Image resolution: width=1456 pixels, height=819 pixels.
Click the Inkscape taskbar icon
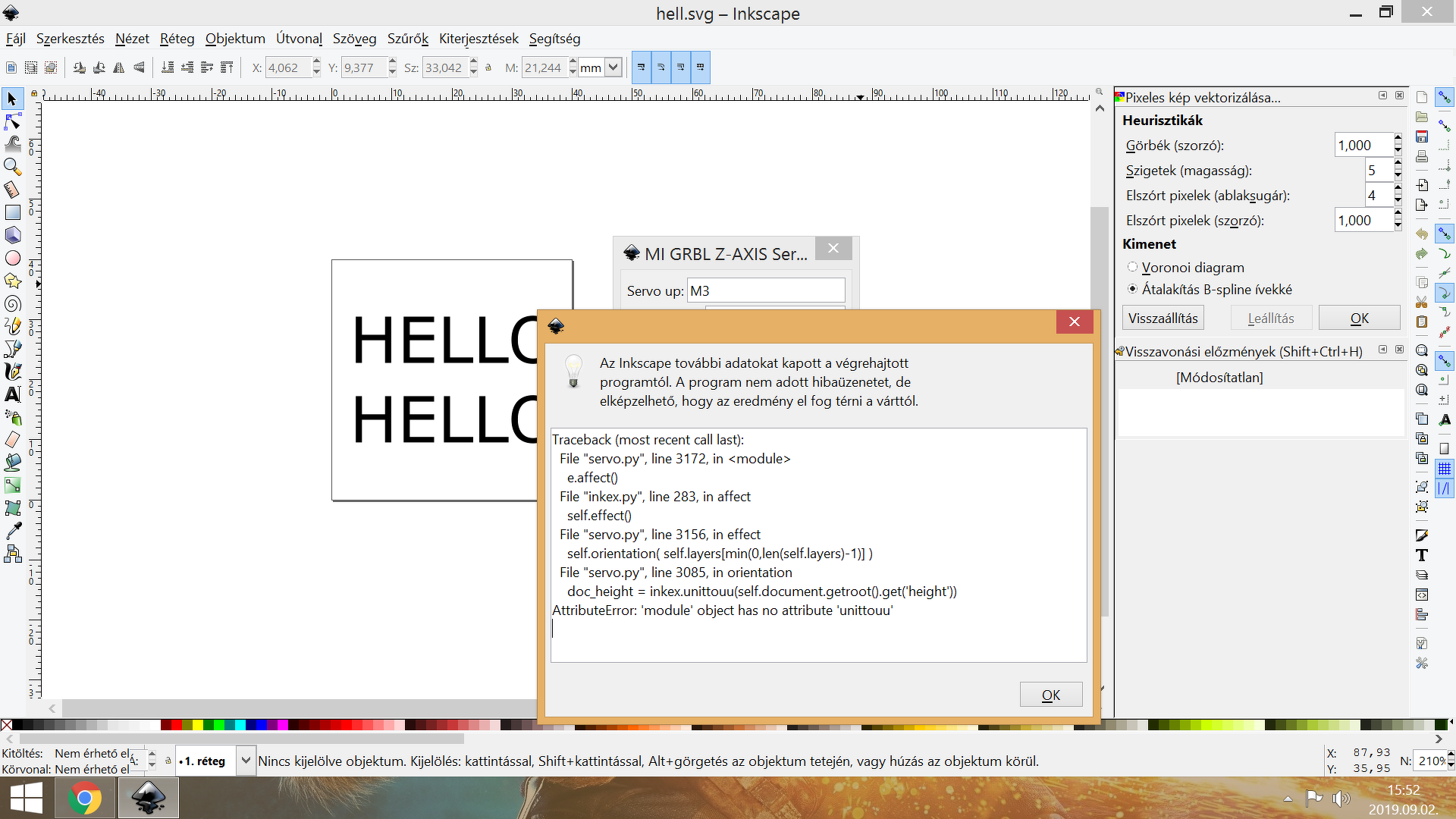pos(148,798)
